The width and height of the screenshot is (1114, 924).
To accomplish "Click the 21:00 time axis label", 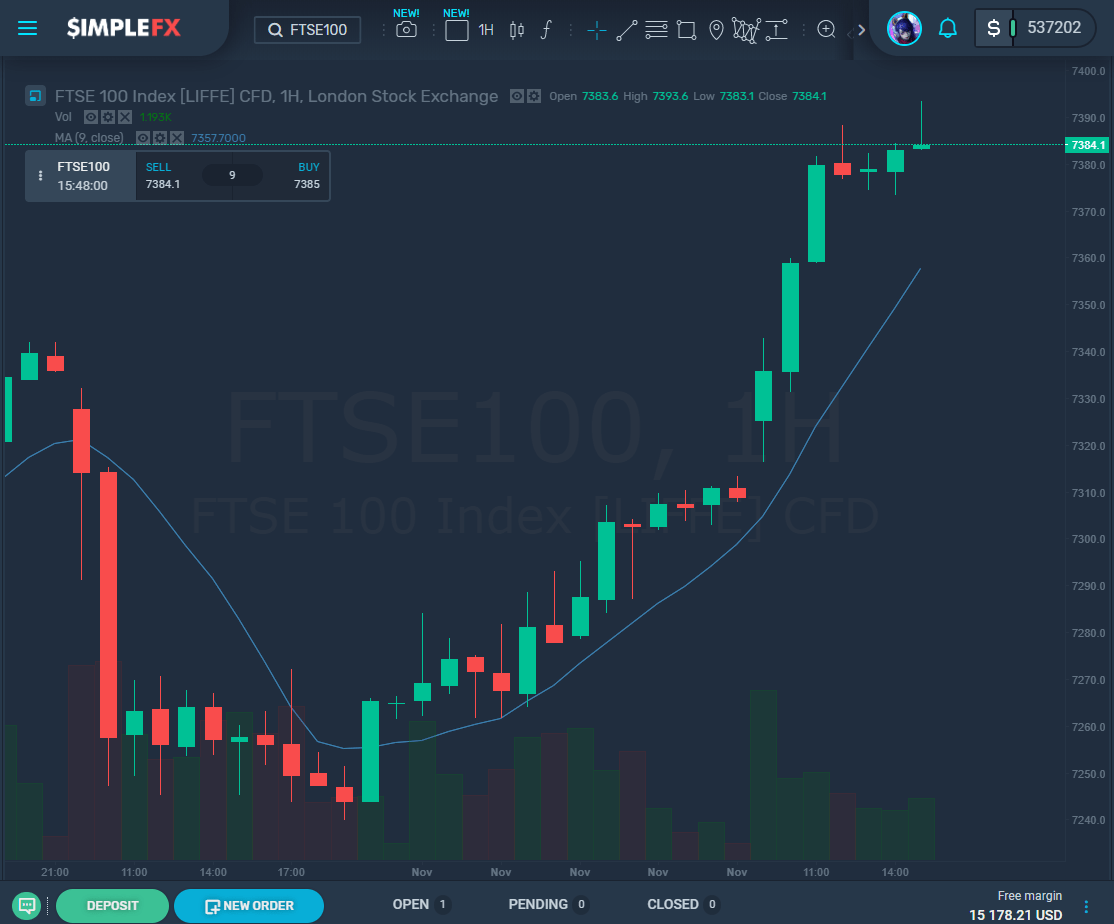I will tap(55, 872).
